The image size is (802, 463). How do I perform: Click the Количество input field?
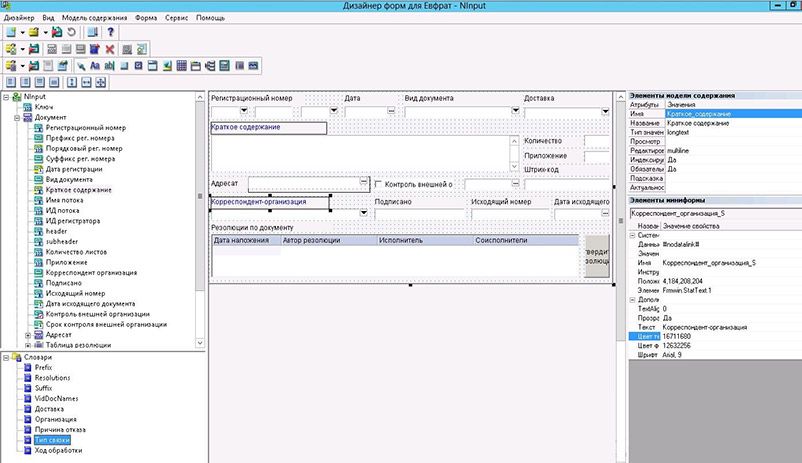tap(597, 141)
